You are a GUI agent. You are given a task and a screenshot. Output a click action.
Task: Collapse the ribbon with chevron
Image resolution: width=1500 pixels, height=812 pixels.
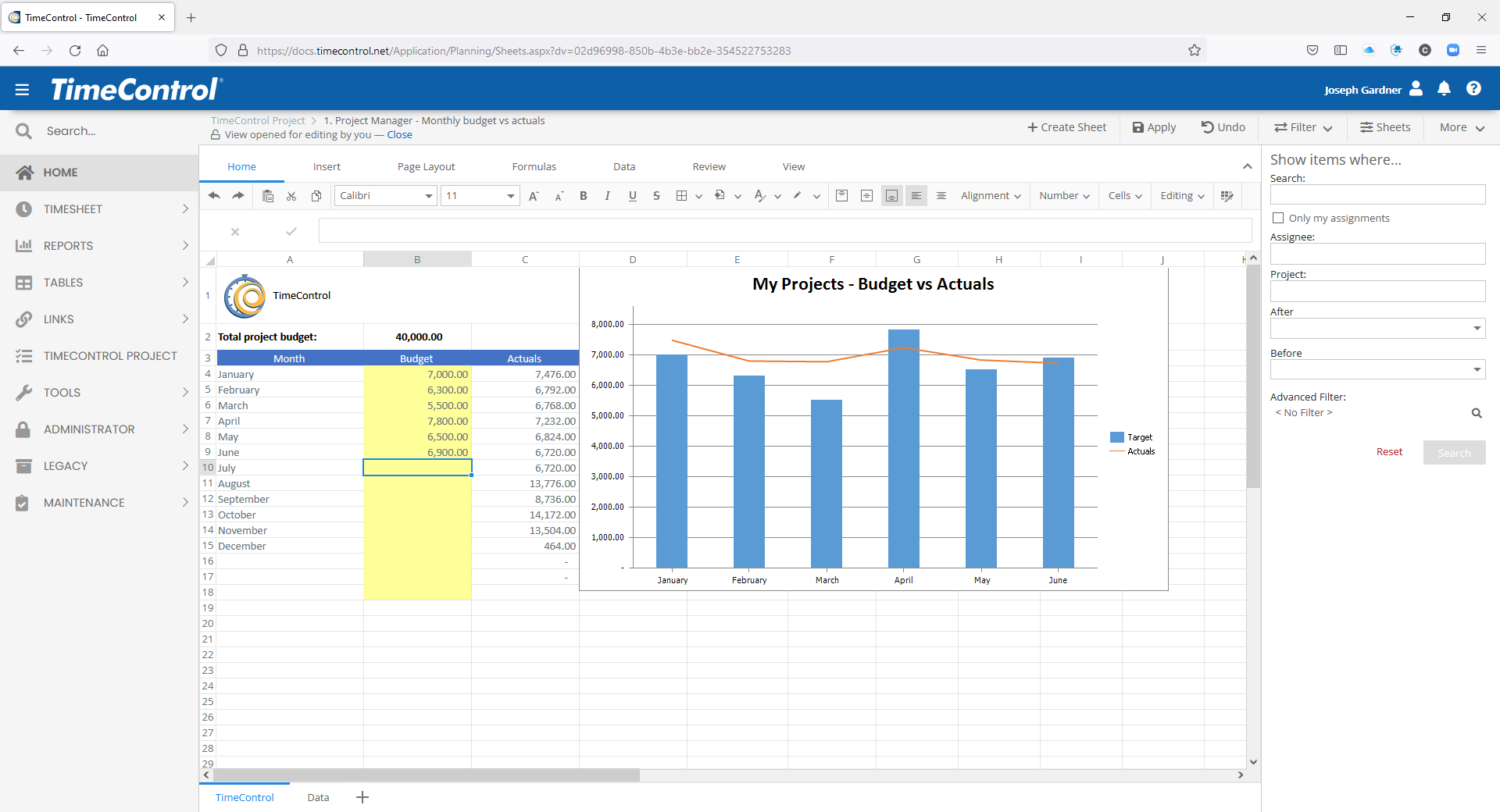click(x=1247, y=166)
